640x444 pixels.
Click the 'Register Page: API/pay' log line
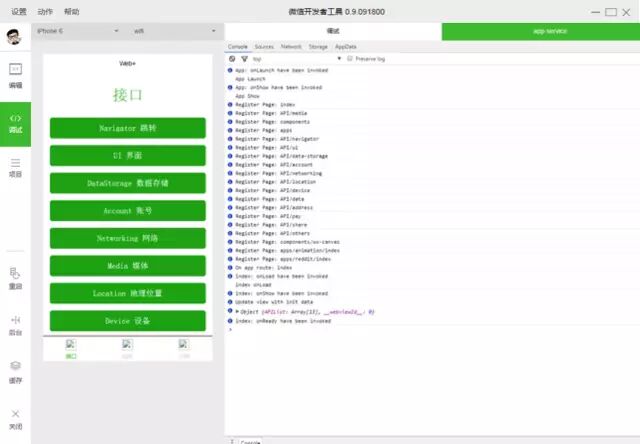(268, 216)
